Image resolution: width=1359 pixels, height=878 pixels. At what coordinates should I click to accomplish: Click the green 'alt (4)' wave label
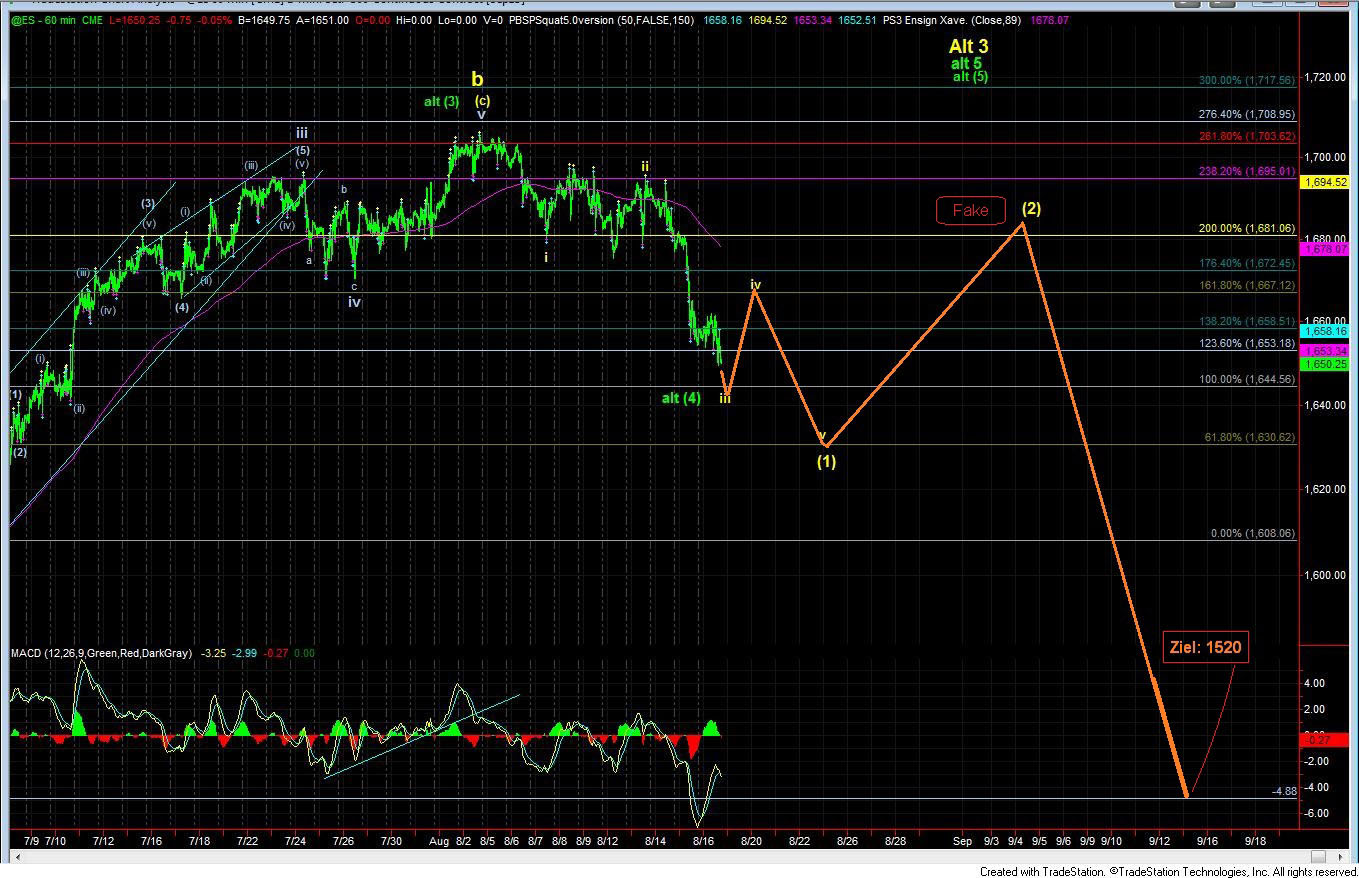coord(681,398)
